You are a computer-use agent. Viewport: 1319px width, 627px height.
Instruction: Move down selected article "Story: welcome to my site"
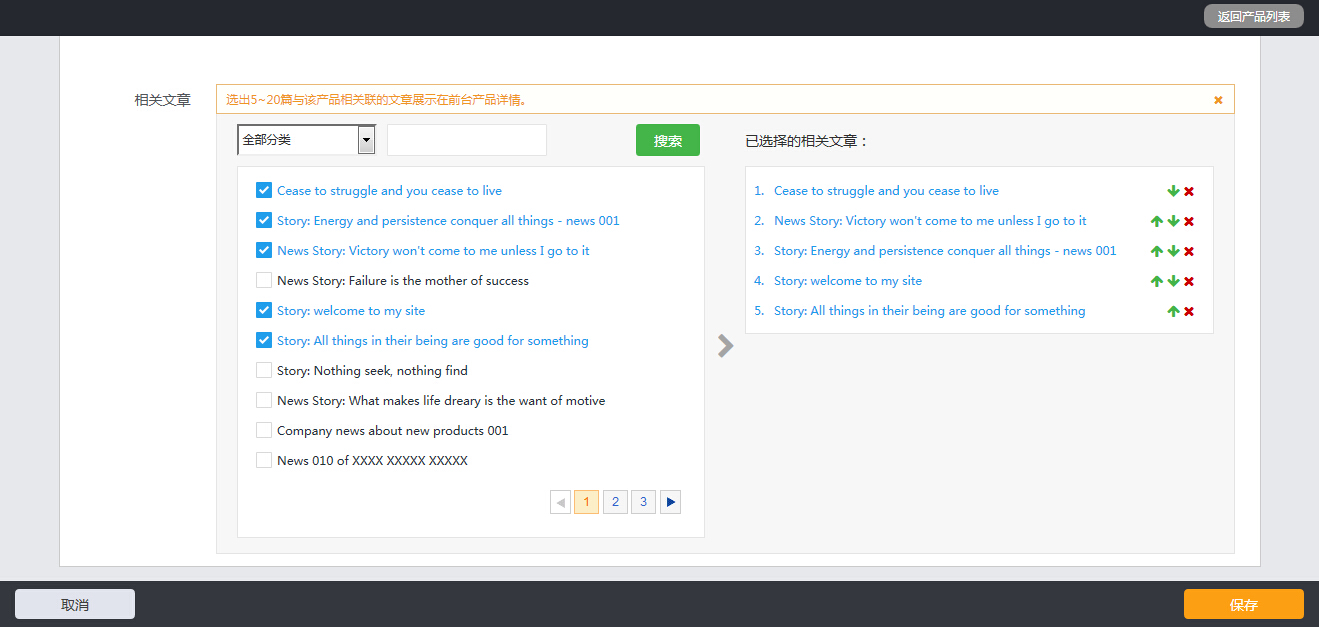(x=1173, y=281)
